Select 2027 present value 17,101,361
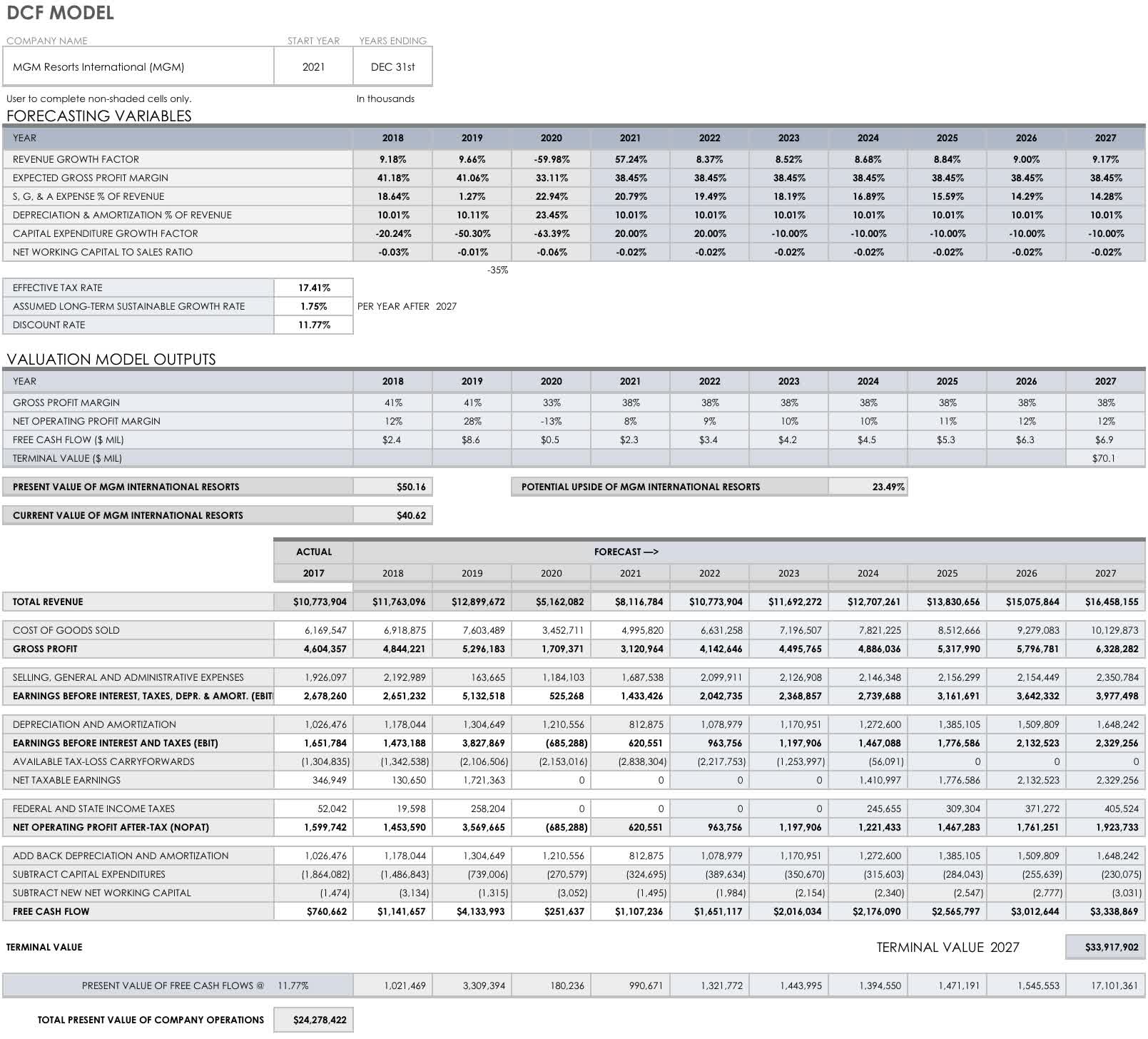 [x=1105, y=985]
